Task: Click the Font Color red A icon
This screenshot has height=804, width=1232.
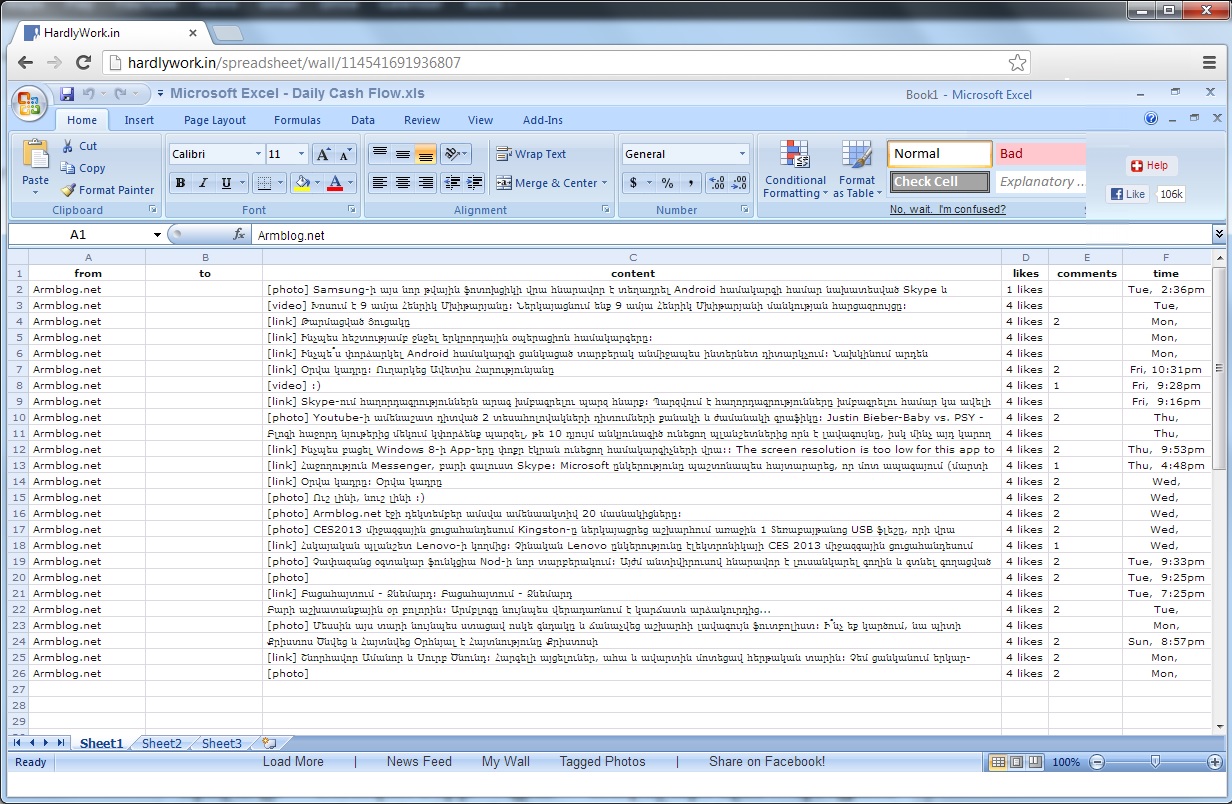Action: tap(335, 183)
